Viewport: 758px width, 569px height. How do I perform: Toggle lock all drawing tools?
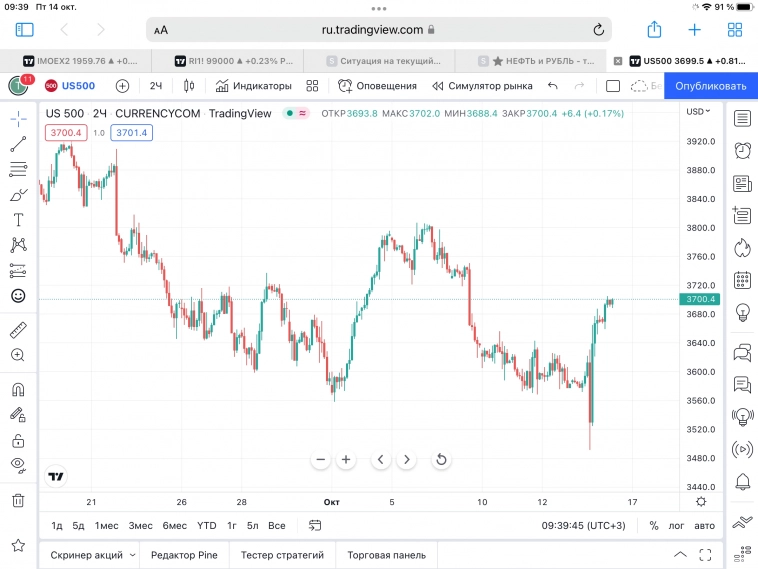click(18, 440)
